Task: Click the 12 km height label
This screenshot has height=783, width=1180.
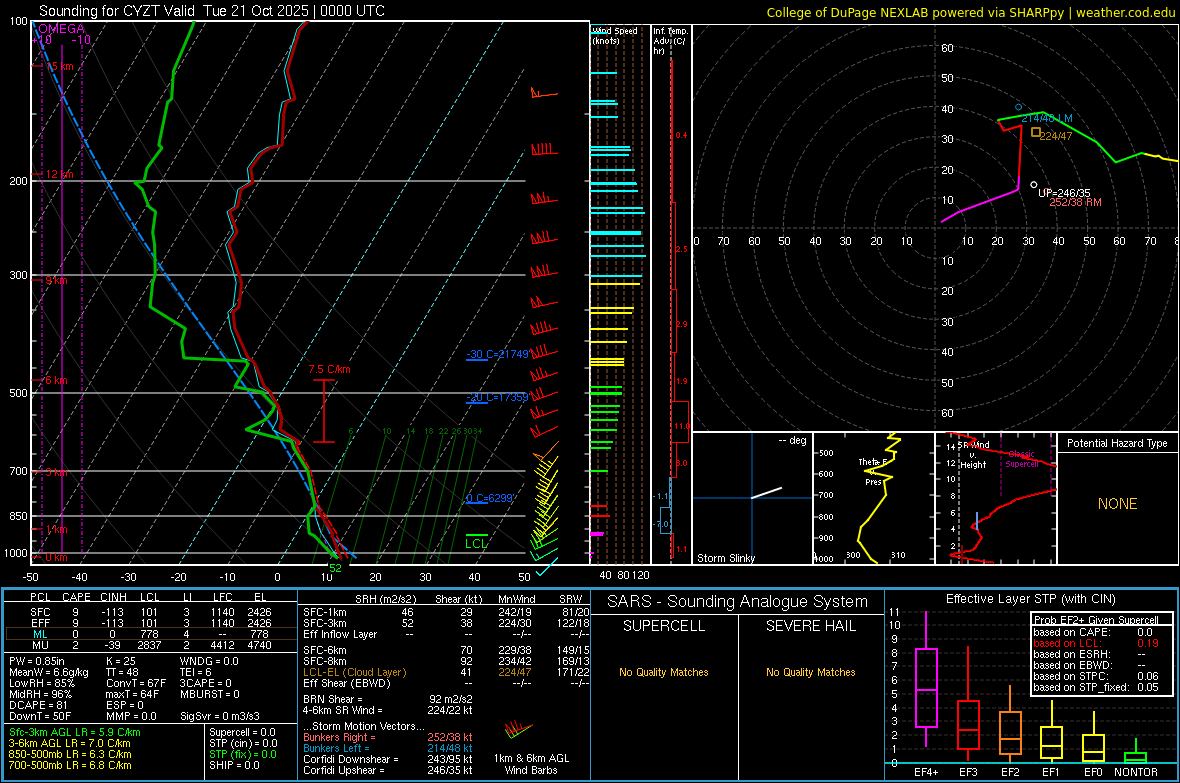Action: (x=59, y=174)
